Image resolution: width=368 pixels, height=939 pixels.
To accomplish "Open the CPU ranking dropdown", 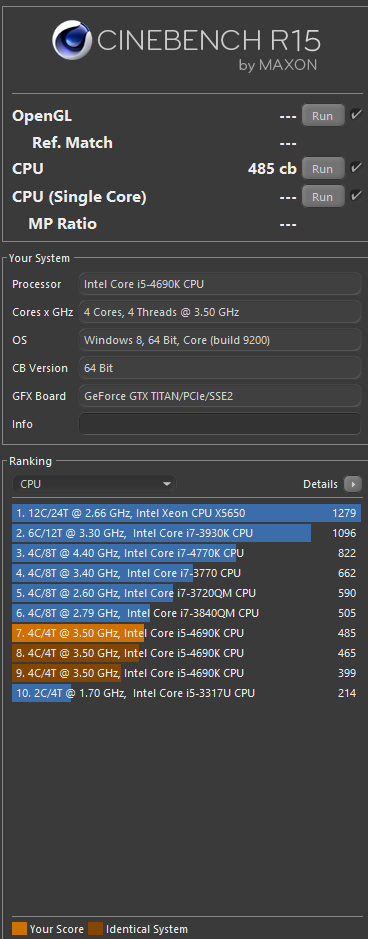I will [94, 484].
